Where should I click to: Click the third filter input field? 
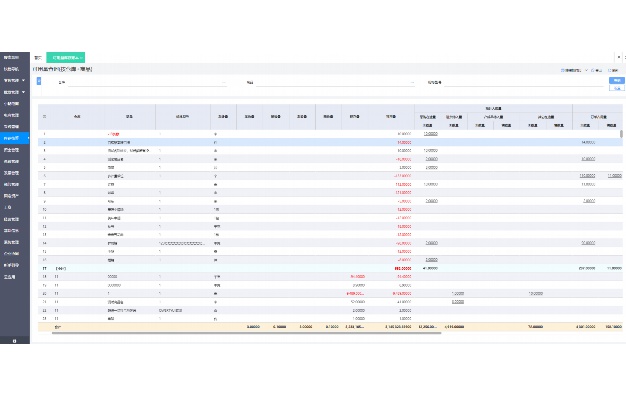point(523,83)
